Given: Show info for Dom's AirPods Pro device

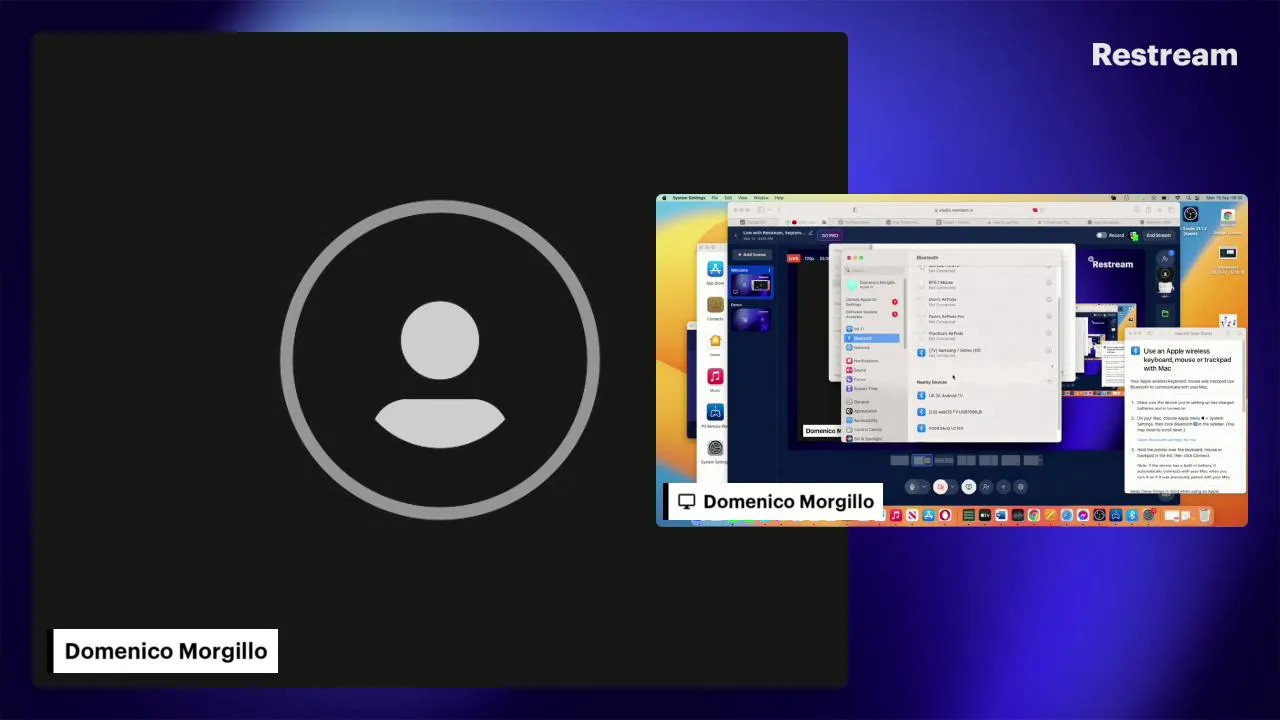Looking at the screenshot, I should pos(1049,316).
